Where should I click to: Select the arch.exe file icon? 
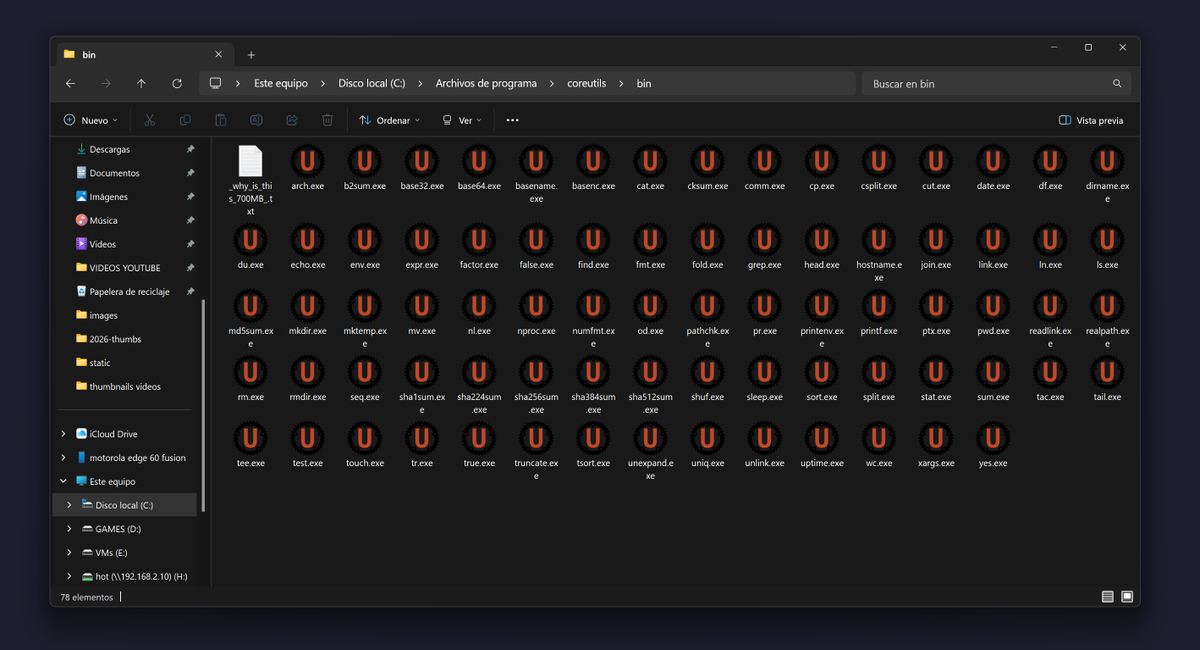click(307, 161)
